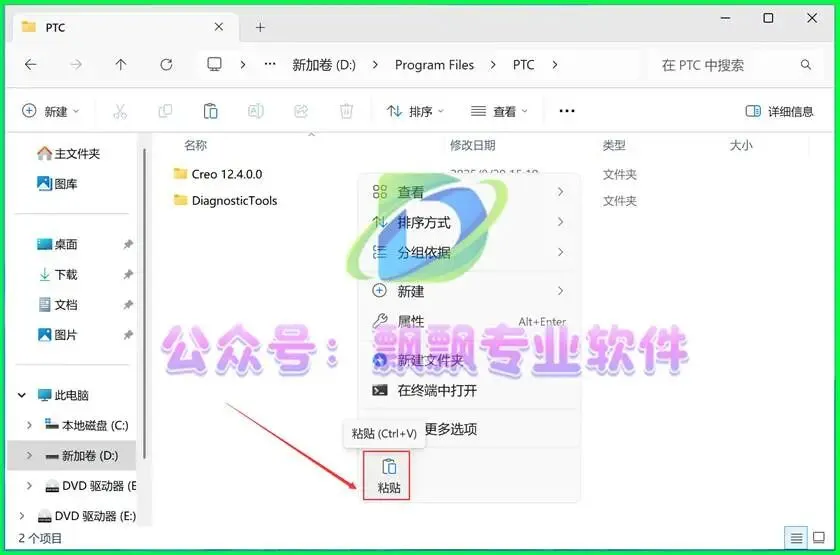The image size is (840, 555).
Task: Sort by 类型 column header
Action: [614, 145]
